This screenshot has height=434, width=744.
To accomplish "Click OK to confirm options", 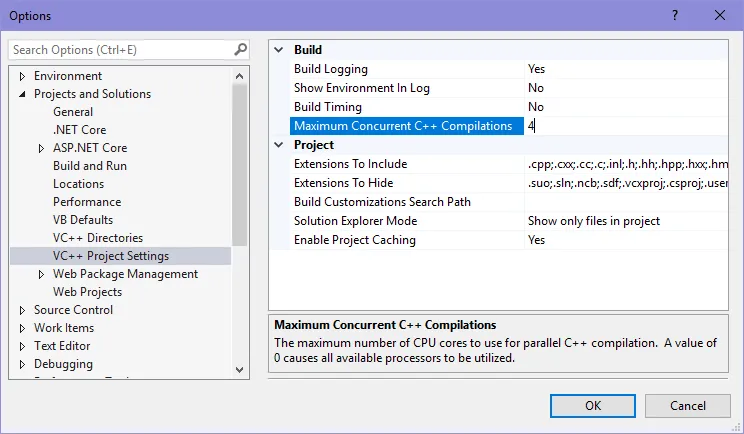I will click(593, 406).
